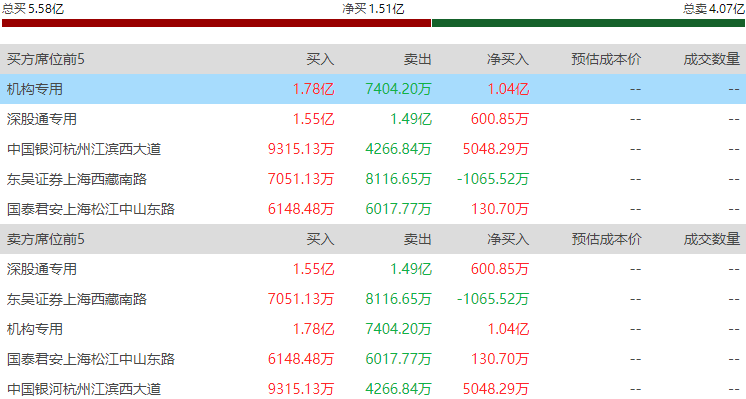Image resolution: width=746 pixels, height=399 pixels.
Task: Click 净买入 header in buyer section
Action: (508, 59)
